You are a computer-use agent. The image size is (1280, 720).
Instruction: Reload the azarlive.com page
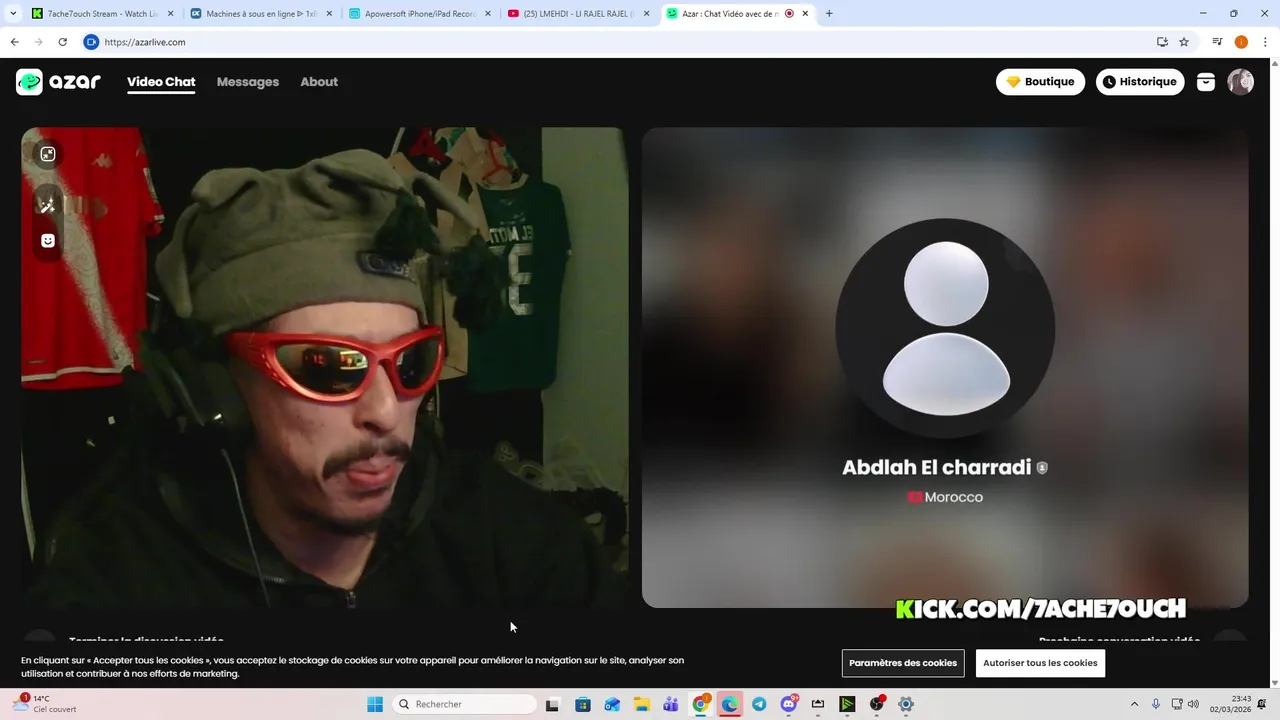pyautogui.click(x=62, y=42)
